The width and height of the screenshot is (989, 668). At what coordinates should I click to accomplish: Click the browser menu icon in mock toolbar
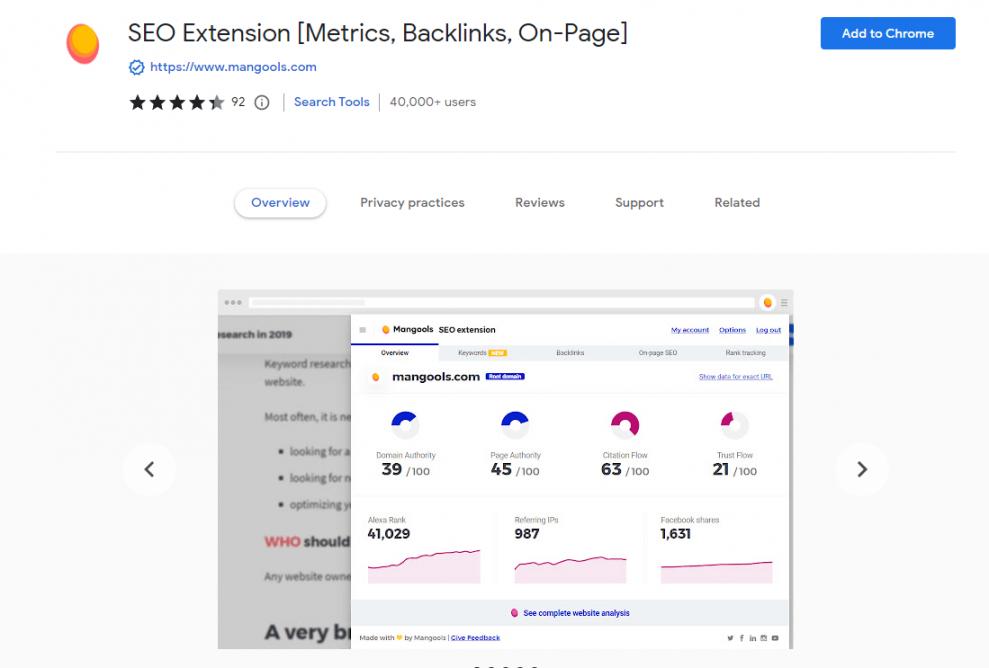pyautogui.click(x=784, y=303)
